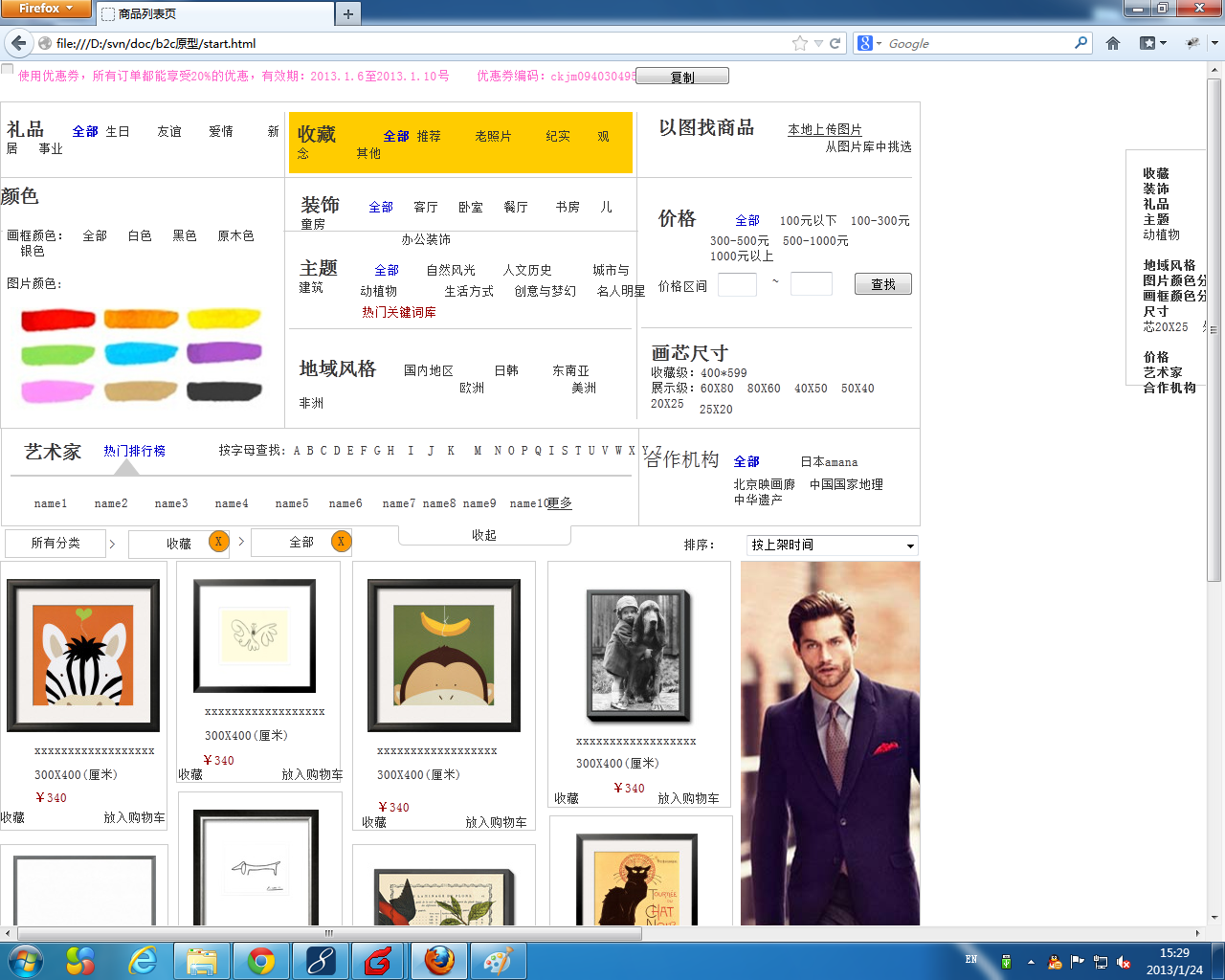Bookmark this page with the star icon

pos(800,43)
